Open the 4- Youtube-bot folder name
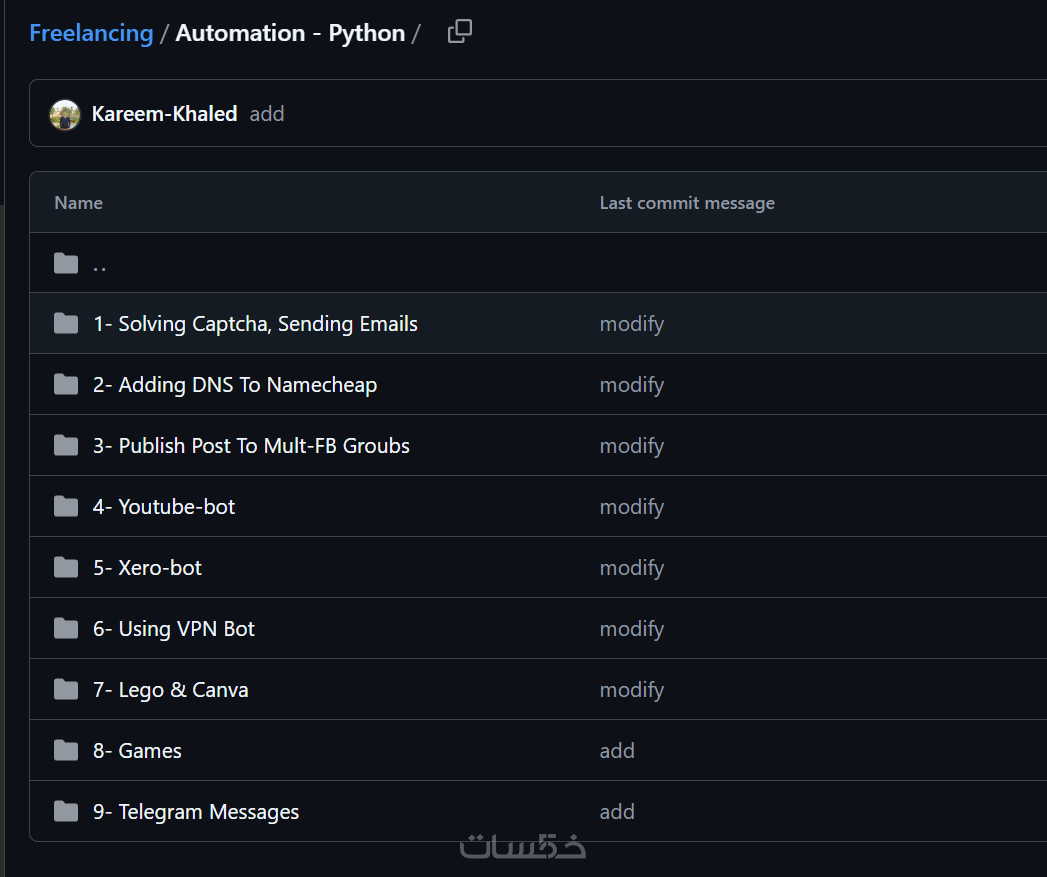This screenshot has width=1047, height=877. coord(164,507)
